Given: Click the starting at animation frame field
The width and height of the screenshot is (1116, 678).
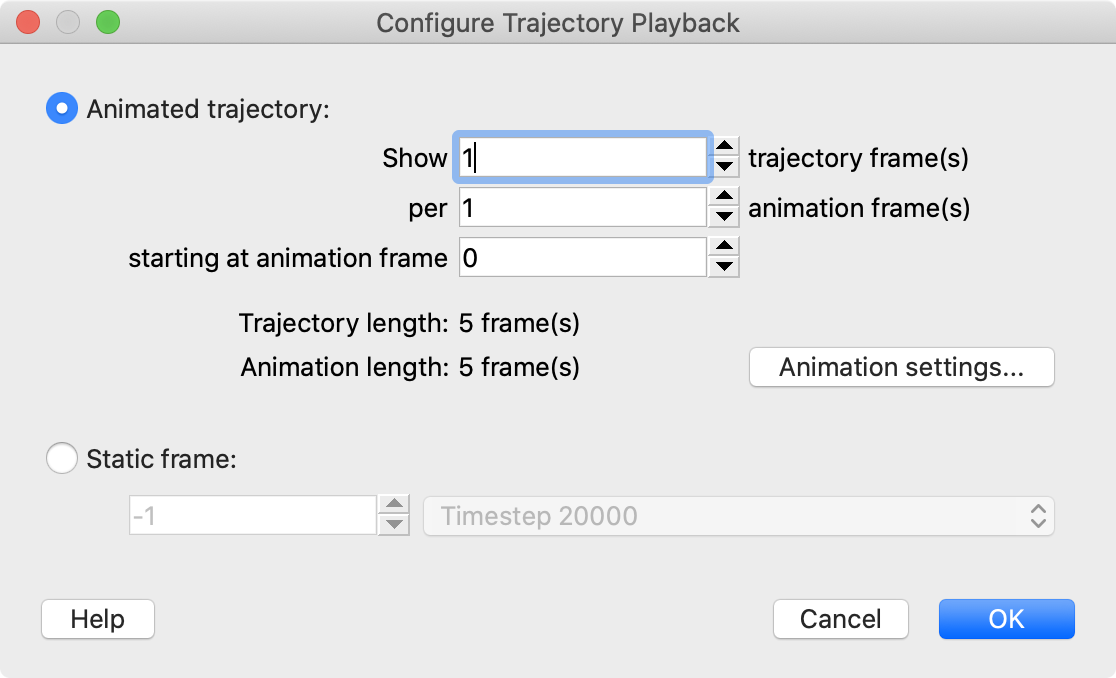Looking at the screenshot, I should 583,257.
